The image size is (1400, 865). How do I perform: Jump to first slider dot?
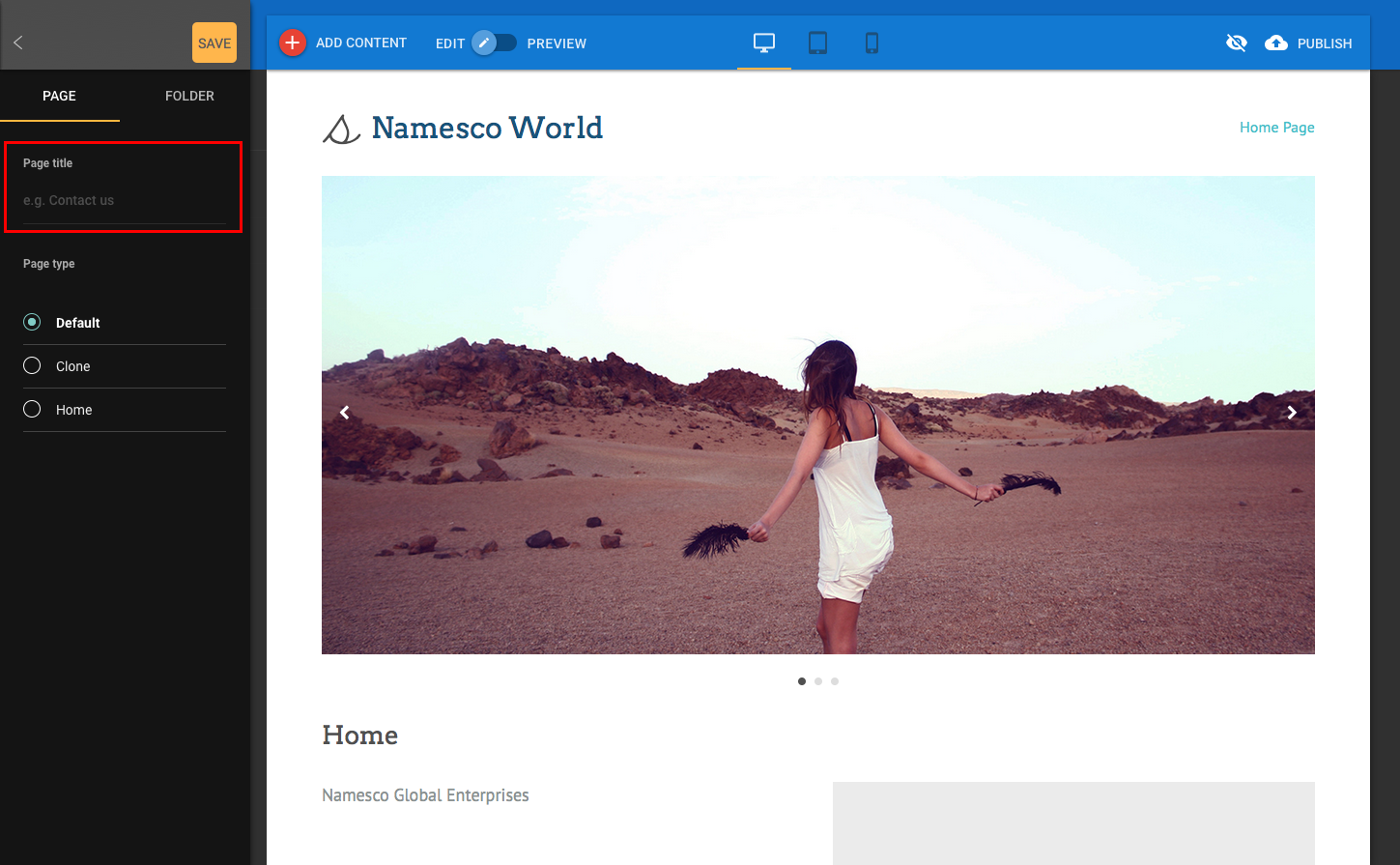point(802,681)
